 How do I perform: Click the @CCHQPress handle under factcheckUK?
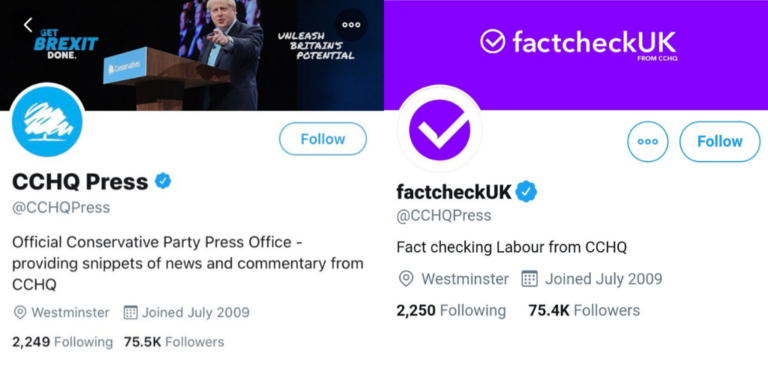[x=444, y=216]
